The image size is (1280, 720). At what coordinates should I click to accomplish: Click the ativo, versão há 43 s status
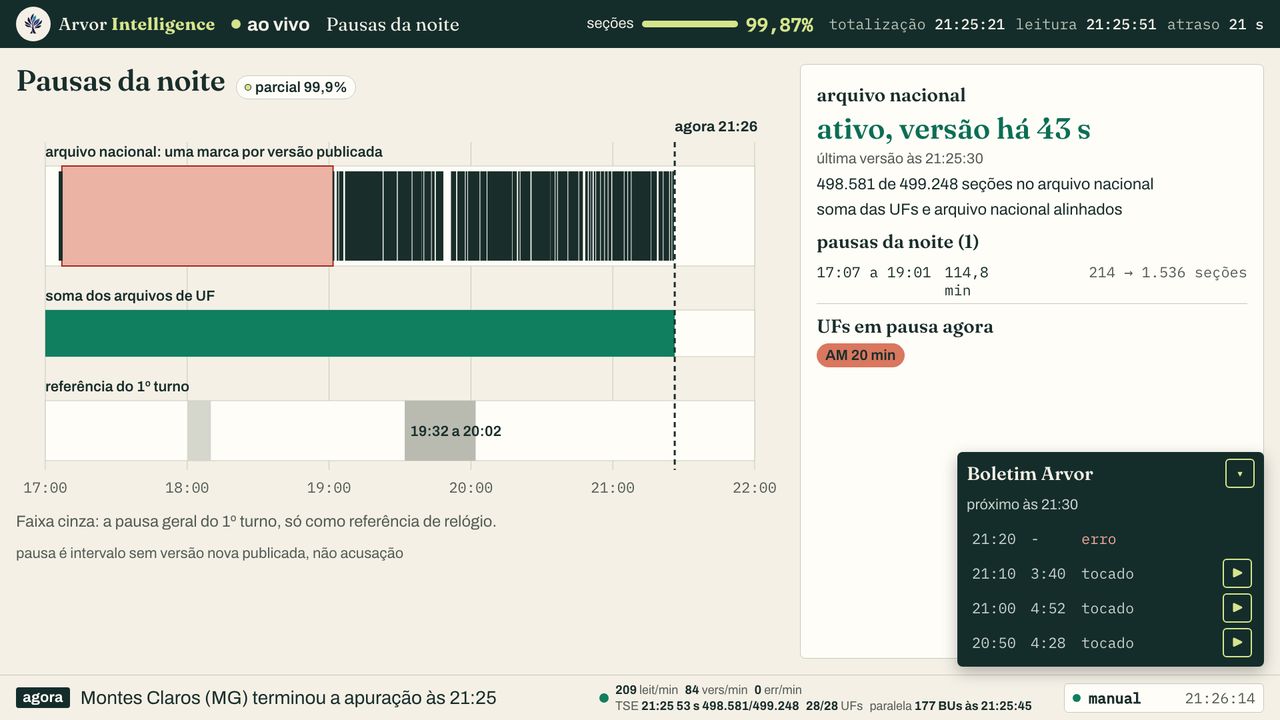click(x=953, y=129)
